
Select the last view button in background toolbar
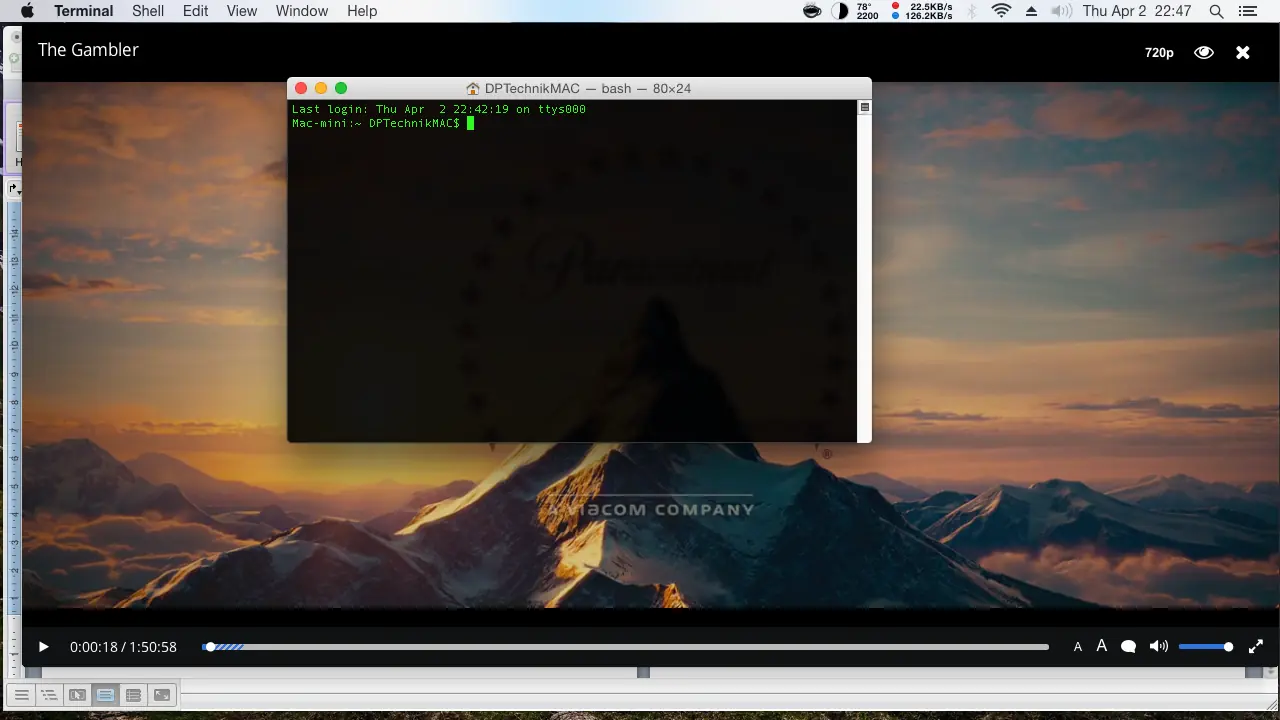click(x=161, y=695)
